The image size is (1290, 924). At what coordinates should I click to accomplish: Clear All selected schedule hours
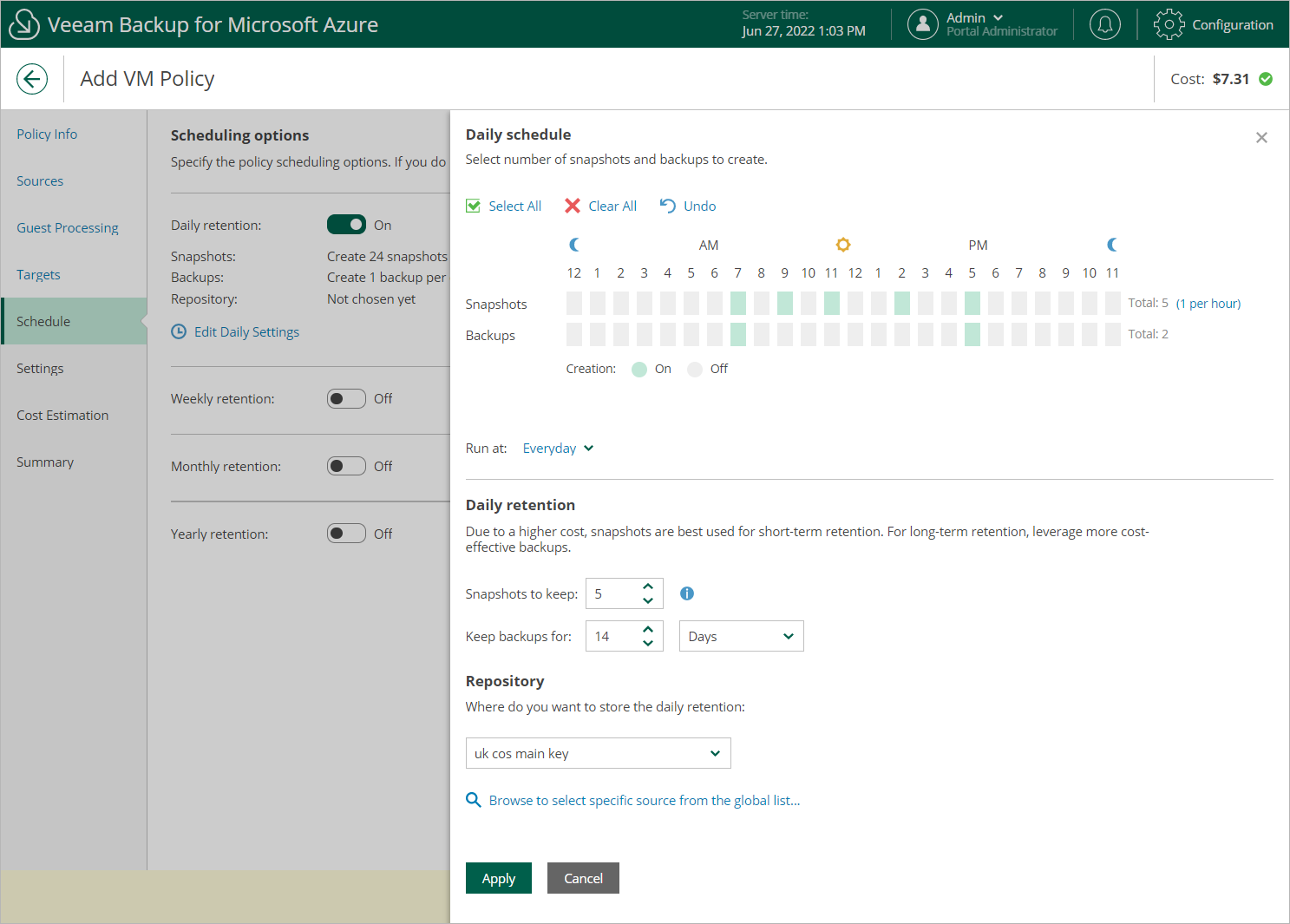(x=601, y=206)
